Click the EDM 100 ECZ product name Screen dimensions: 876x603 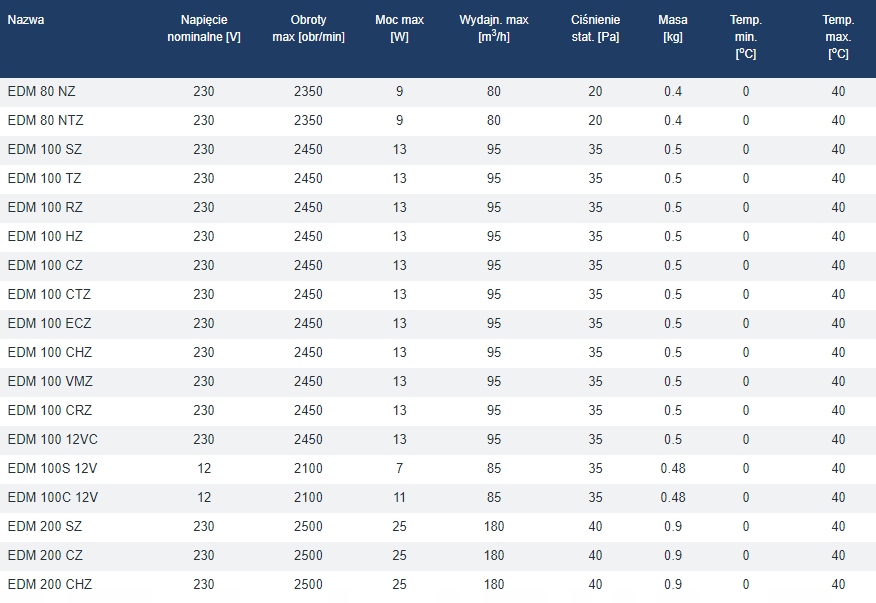click(x=49, y=324)
